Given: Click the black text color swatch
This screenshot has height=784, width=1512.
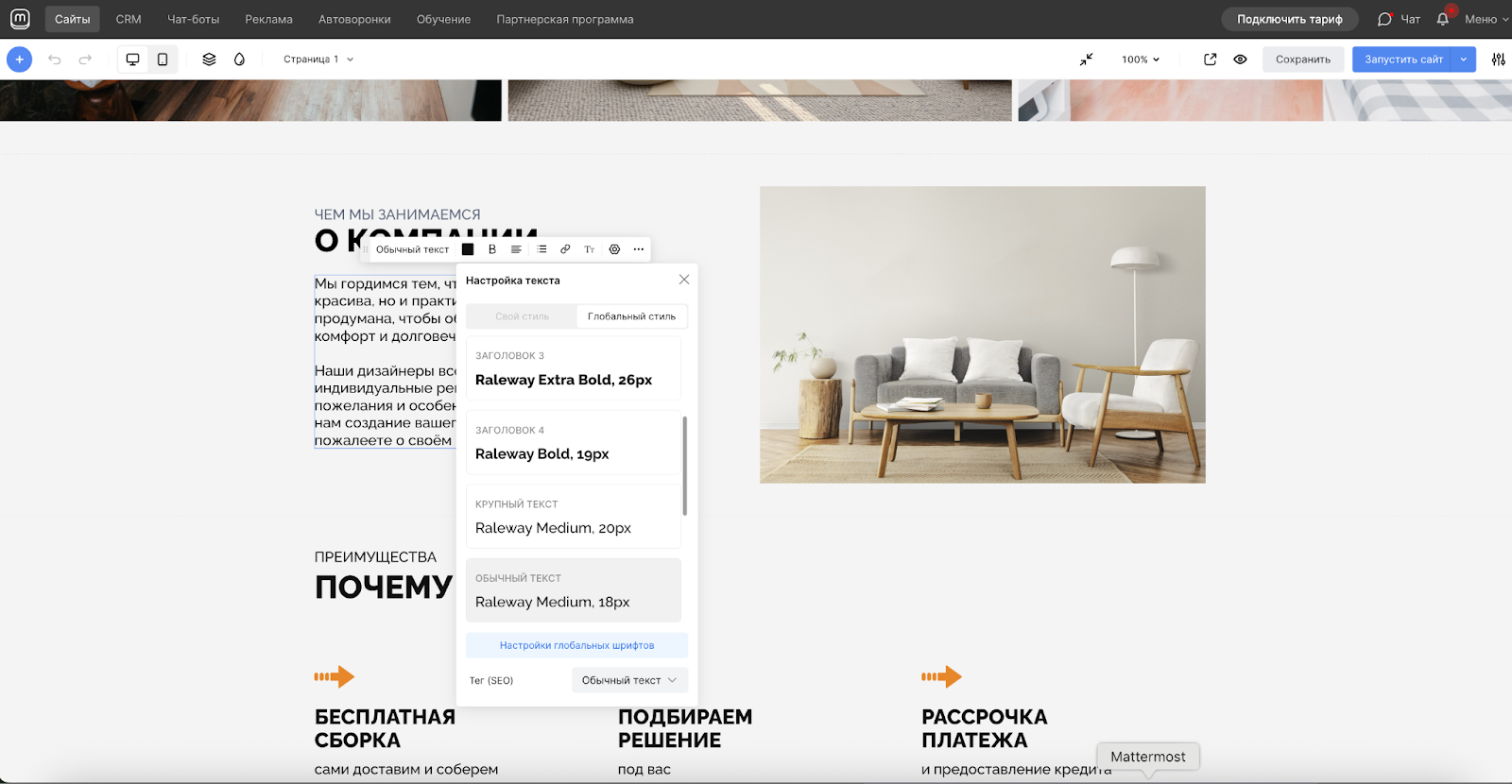Looking at the screenshot, I should pyautogui.click(x=468, y=249).
